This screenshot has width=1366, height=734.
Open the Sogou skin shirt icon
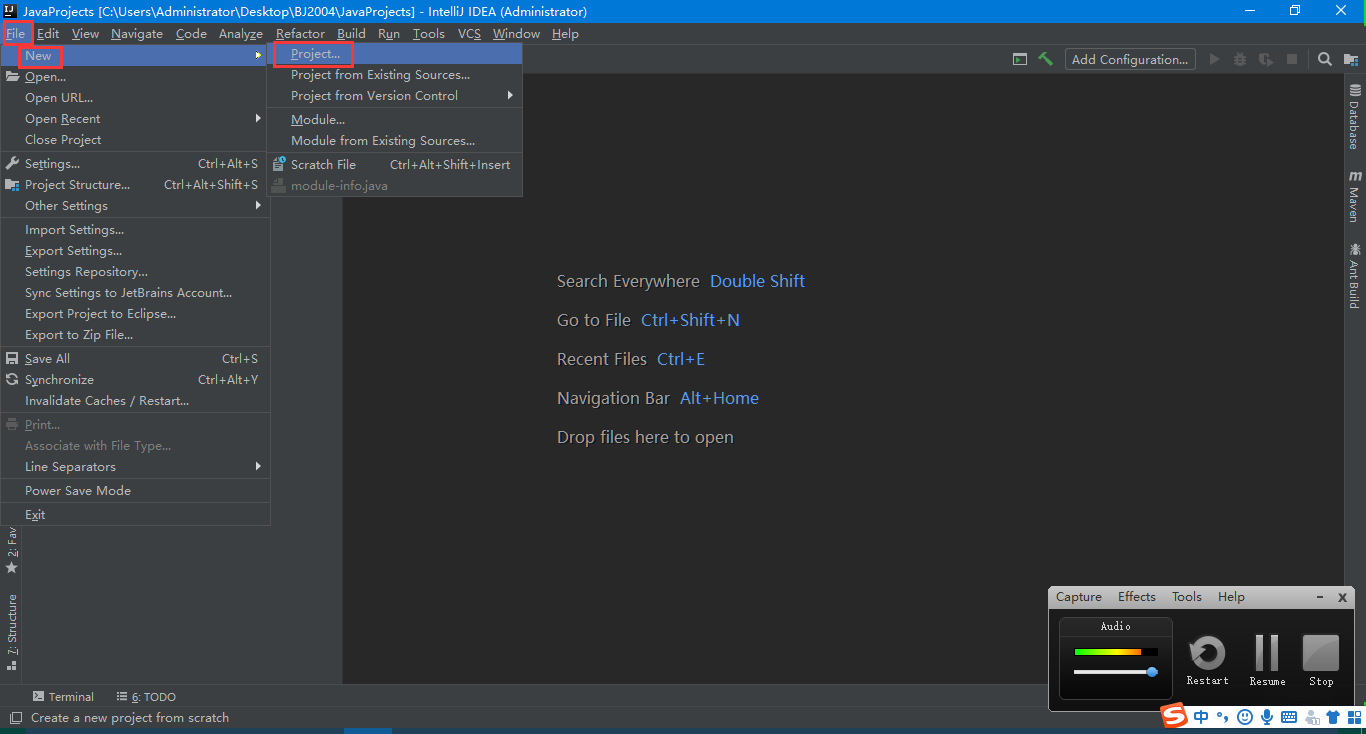click(x=1333, y=717)
